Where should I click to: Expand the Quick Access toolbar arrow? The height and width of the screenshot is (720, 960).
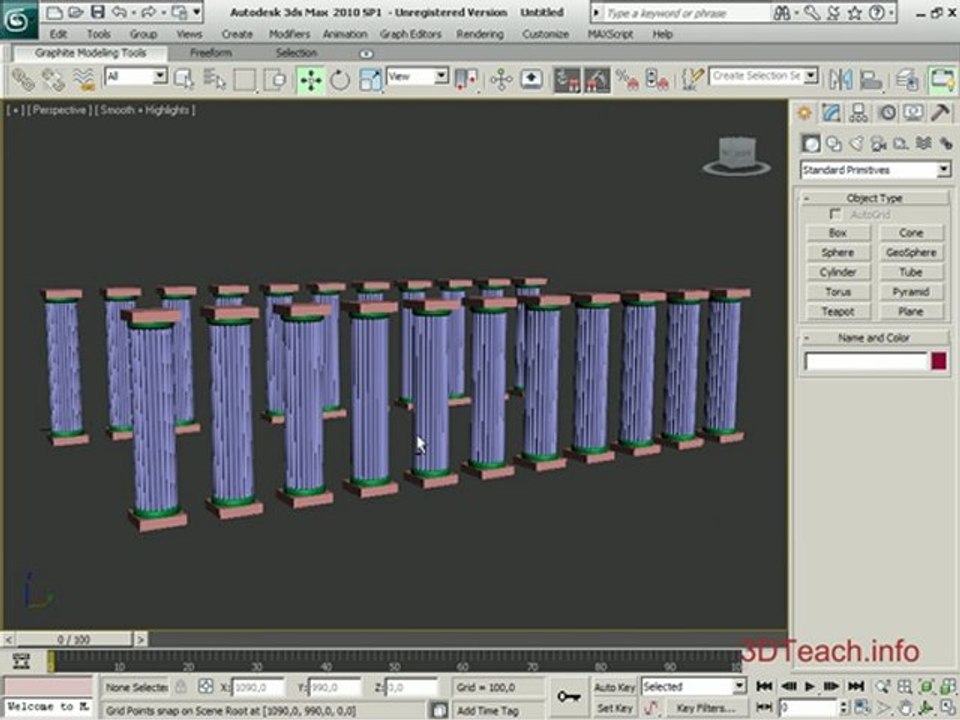(x=197, y=12)
